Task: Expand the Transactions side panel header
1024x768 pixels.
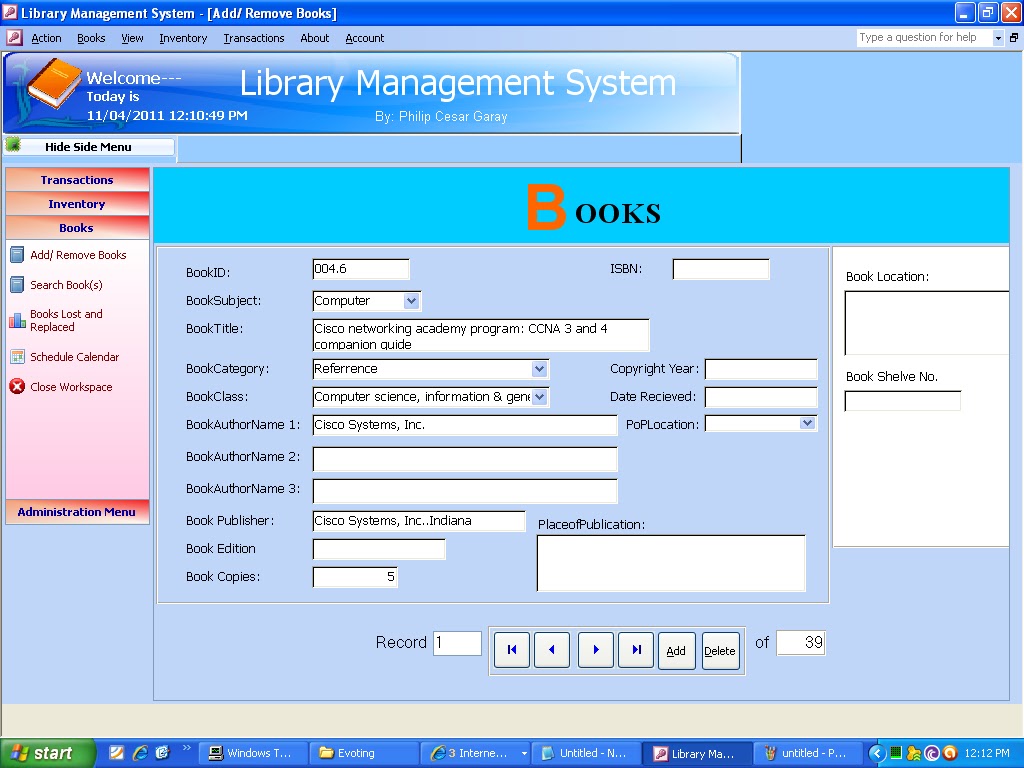Action: point(77,180)
